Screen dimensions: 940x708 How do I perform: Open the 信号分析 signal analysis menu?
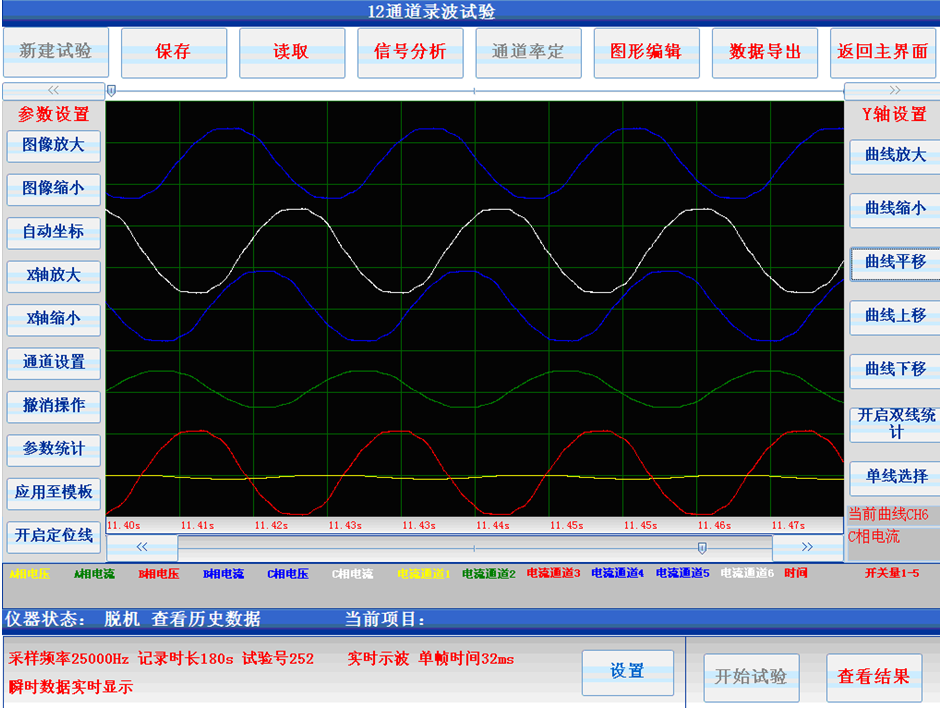[410, 52]
